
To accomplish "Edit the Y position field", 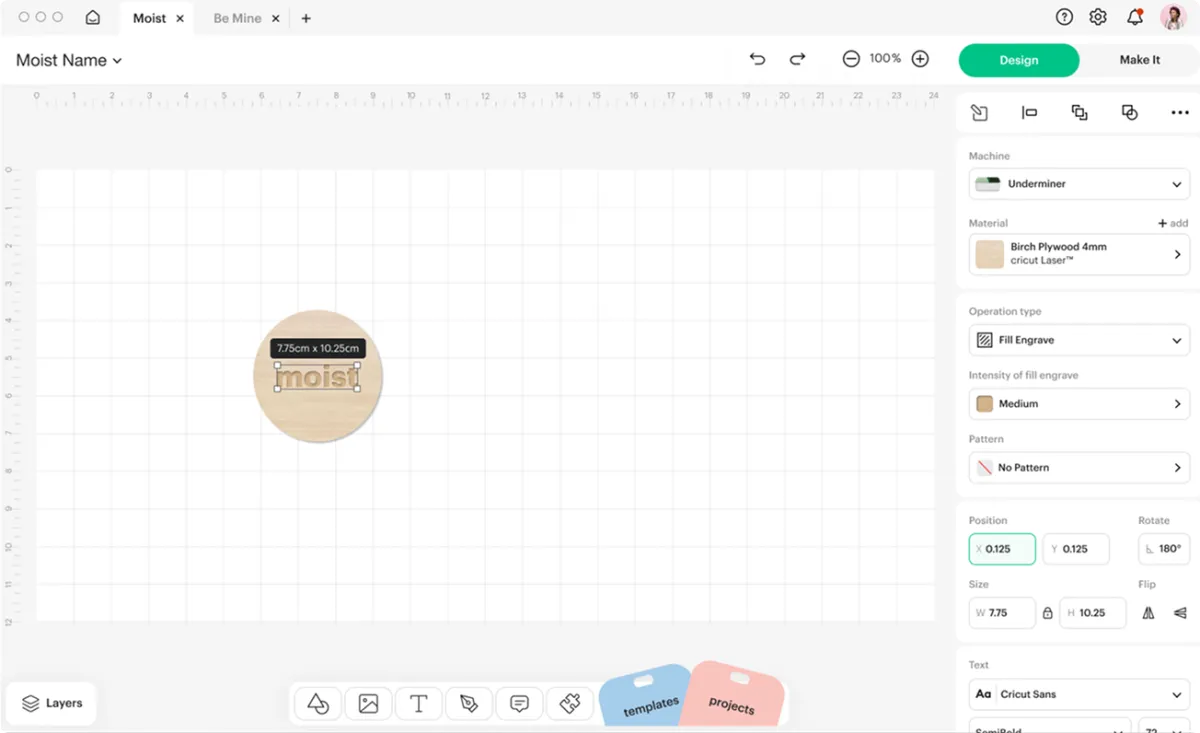I will tap(1076, 549).
